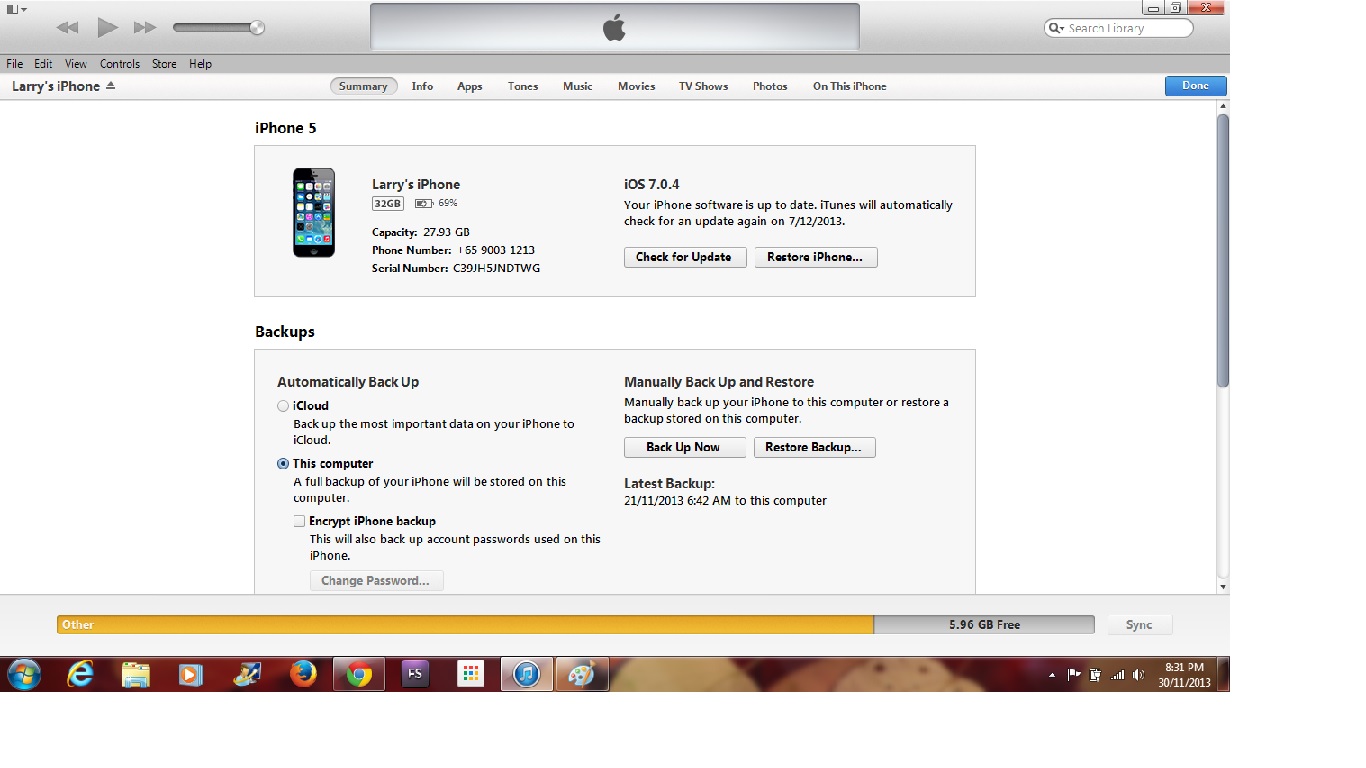The image size is (1366, 768).
Task: Open the View menu
Action: pos(76,64)
